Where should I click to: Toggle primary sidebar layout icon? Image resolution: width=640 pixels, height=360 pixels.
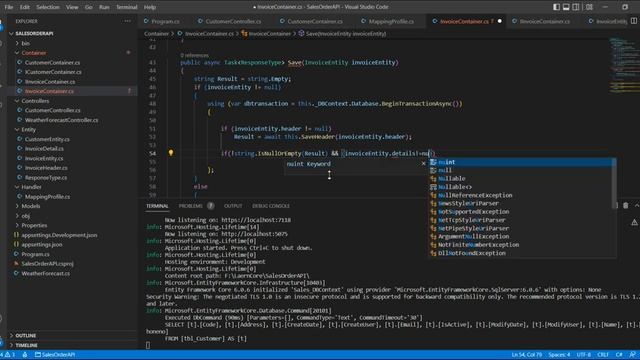point(556,7)
